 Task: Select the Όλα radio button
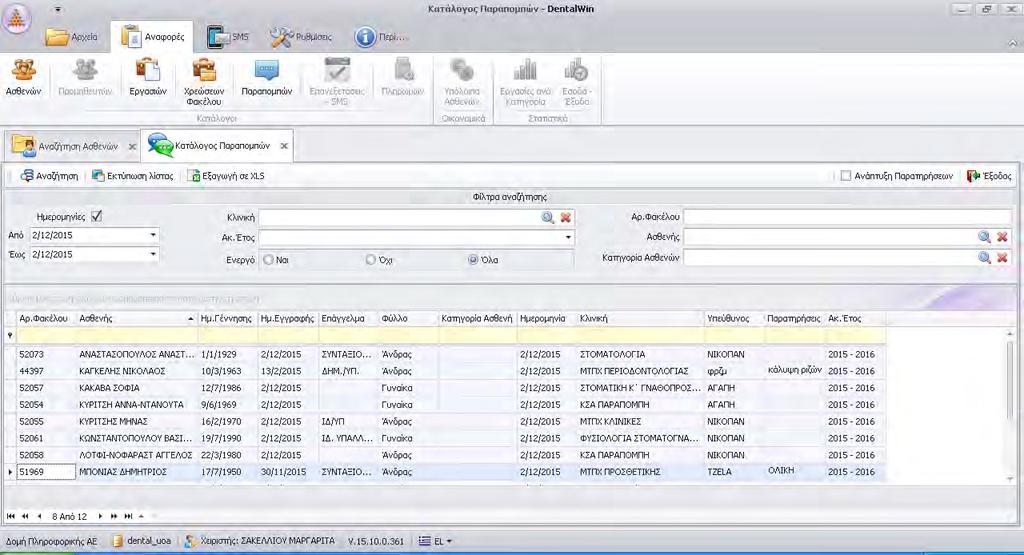pyautogui.click(x=473, y=260)
